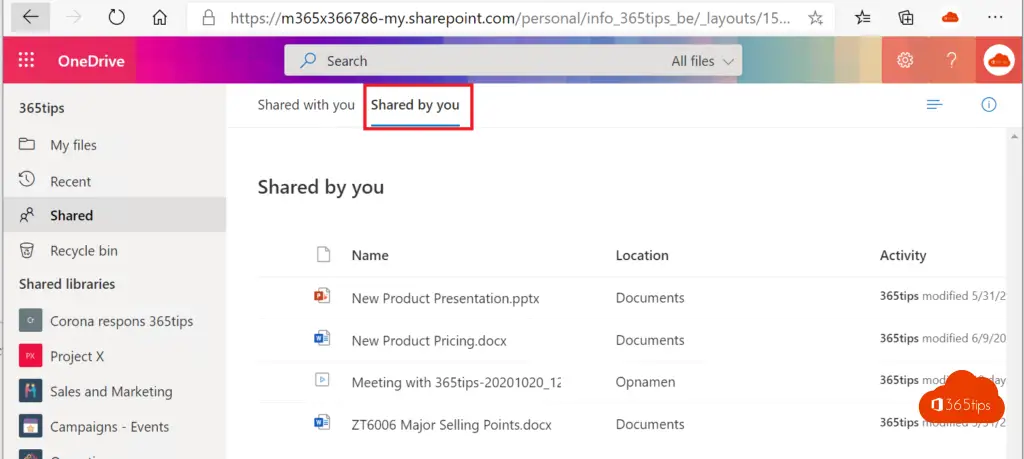
Task: Click the Opnamen location cell
Action: tap(645, 383)
